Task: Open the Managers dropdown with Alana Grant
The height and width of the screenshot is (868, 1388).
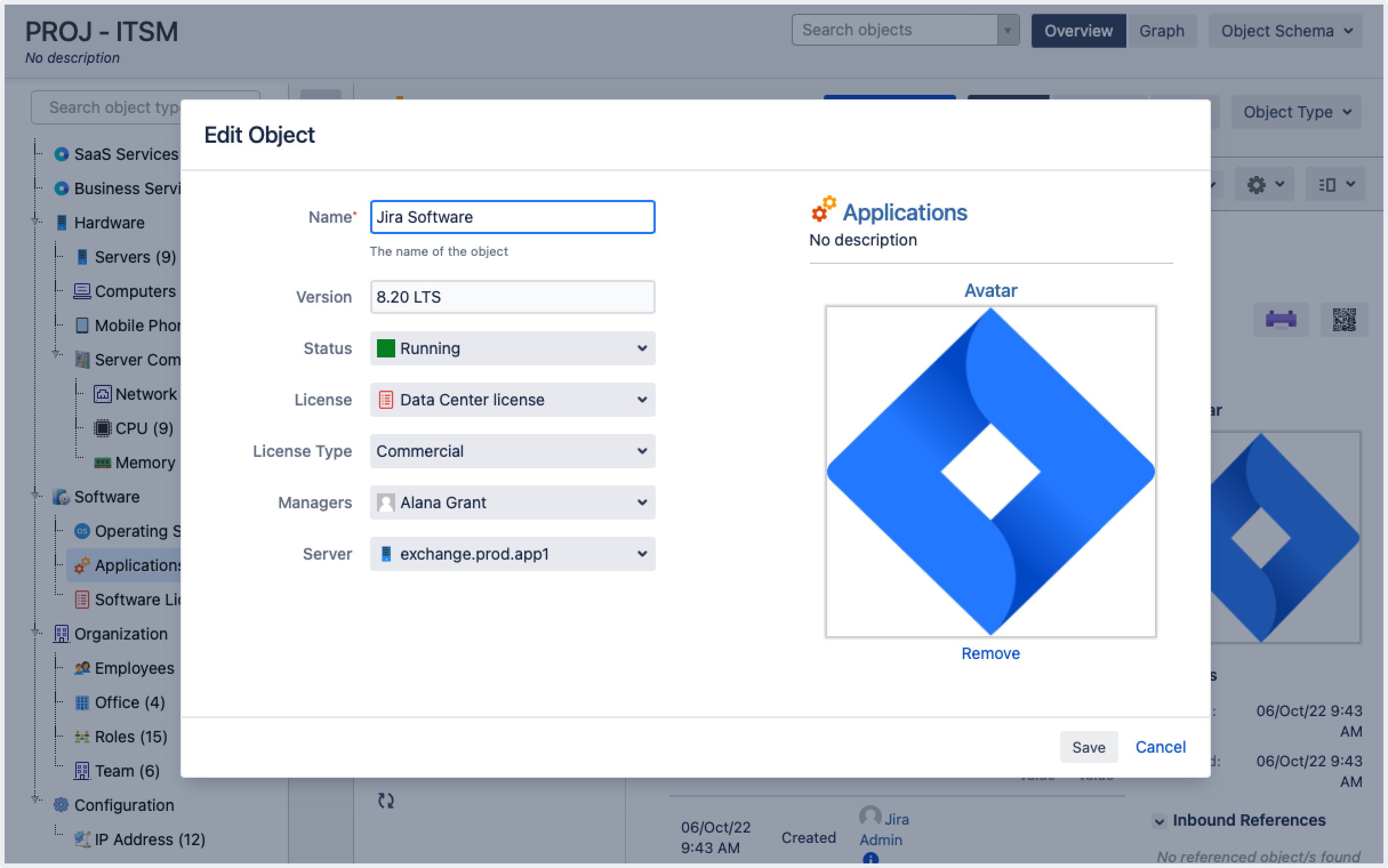Action: tap(512, 503)
